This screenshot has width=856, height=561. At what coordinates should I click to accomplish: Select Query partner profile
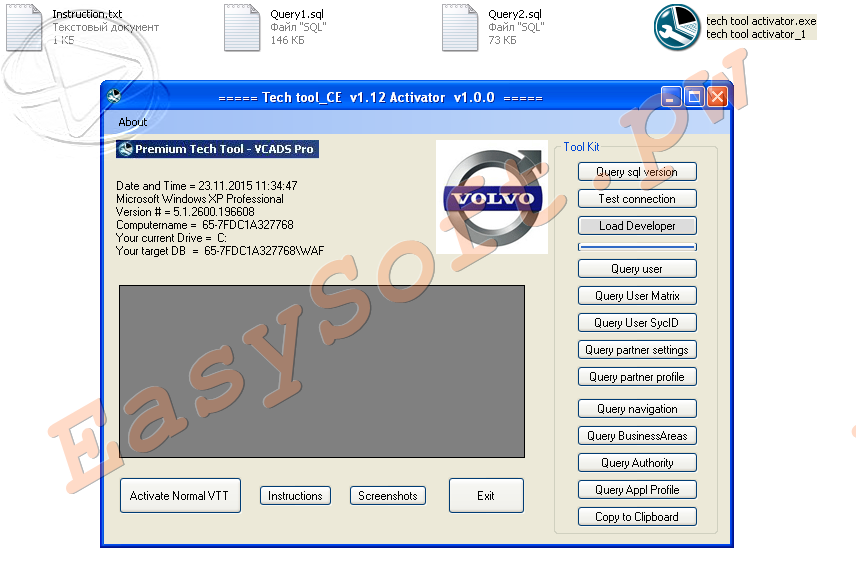(637, 377)
